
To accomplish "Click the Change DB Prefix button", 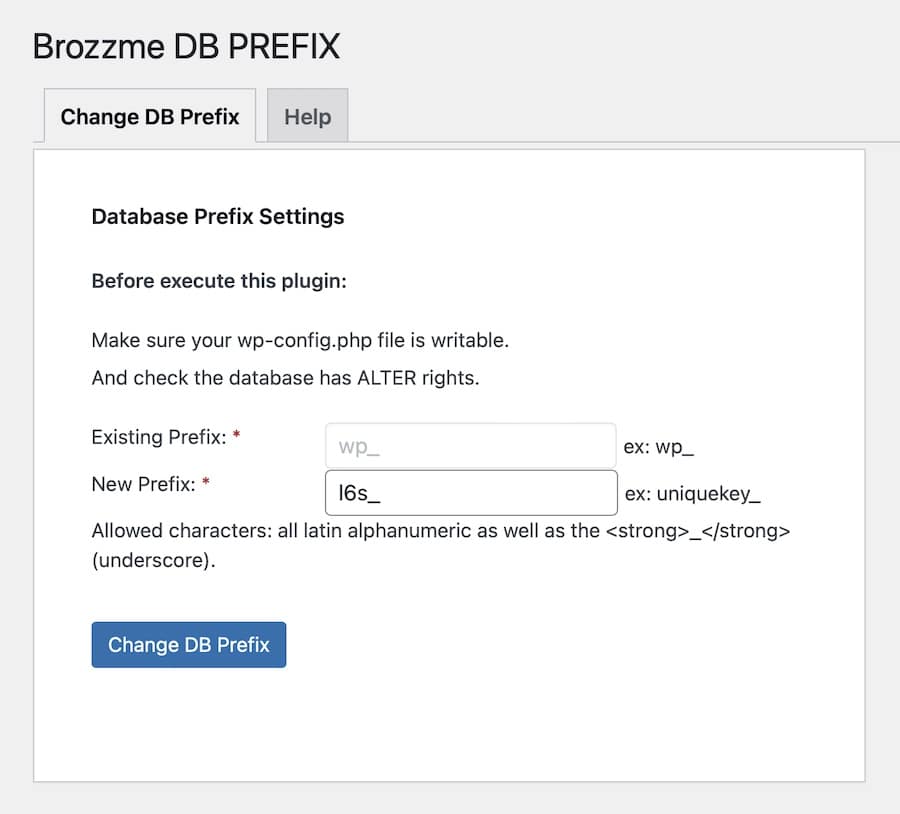I will tap(188, 644).
